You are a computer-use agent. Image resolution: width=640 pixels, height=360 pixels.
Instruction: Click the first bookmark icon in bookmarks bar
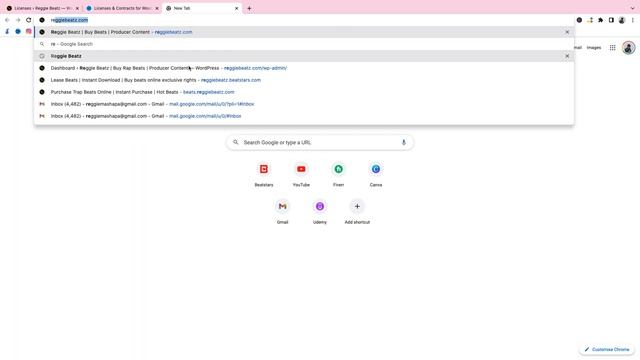(7, 31)
